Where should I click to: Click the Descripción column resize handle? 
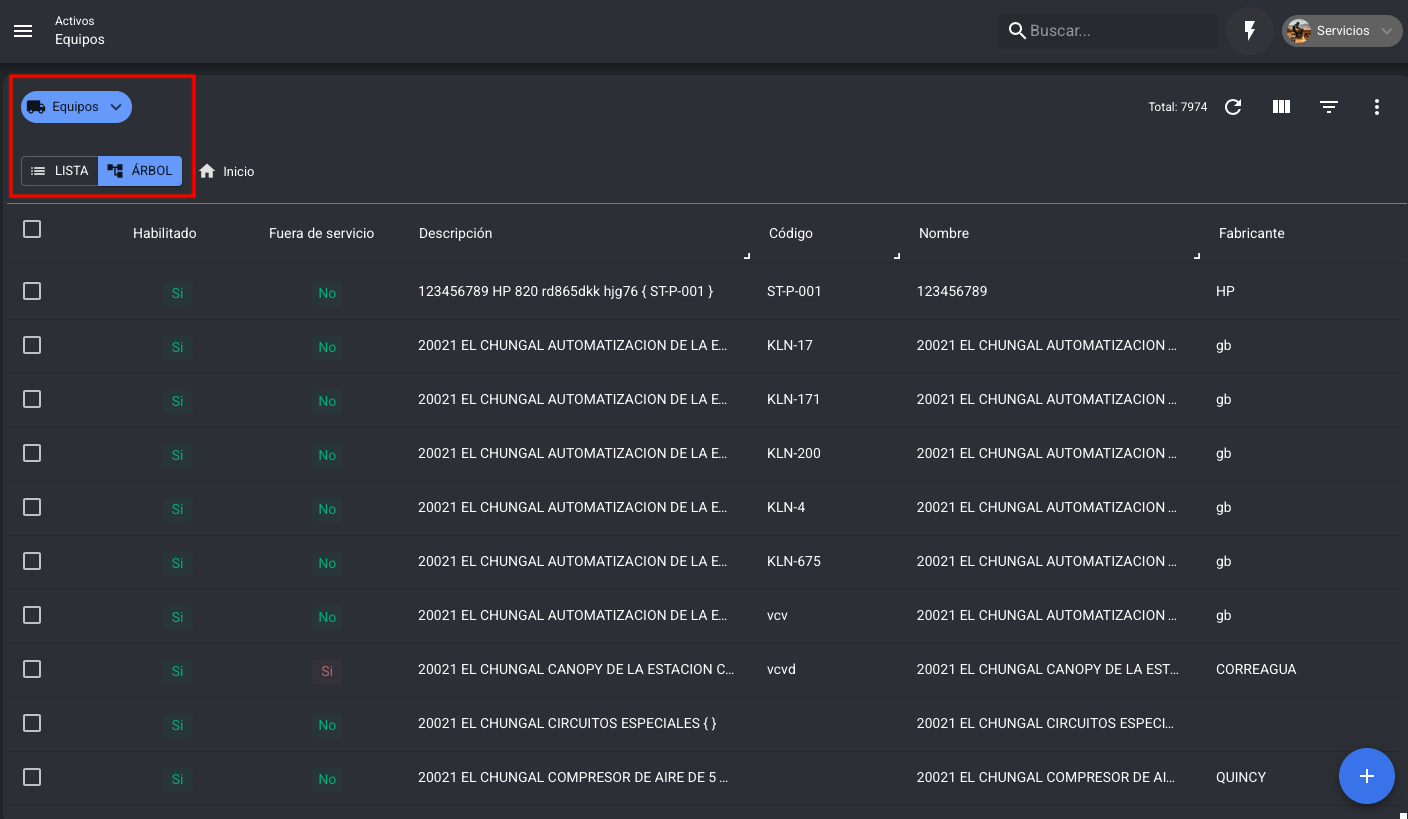(747, 256)
